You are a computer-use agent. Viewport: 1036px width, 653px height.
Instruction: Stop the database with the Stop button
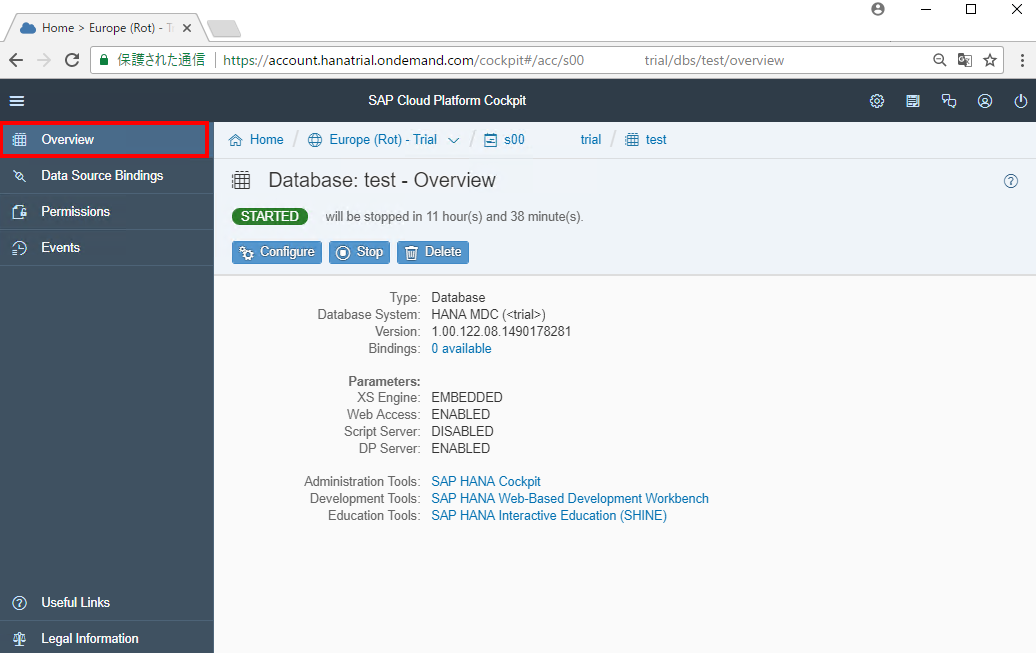tap(359, 252)
